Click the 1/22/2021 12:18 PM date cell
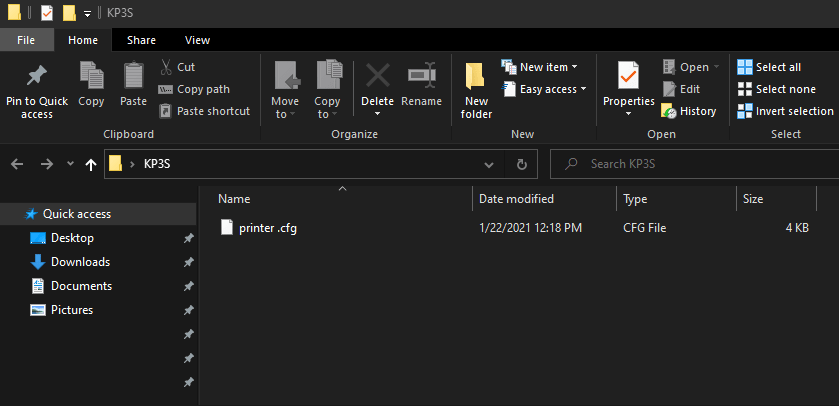Viewport: 839px width, 406px height. pos(530,228)
